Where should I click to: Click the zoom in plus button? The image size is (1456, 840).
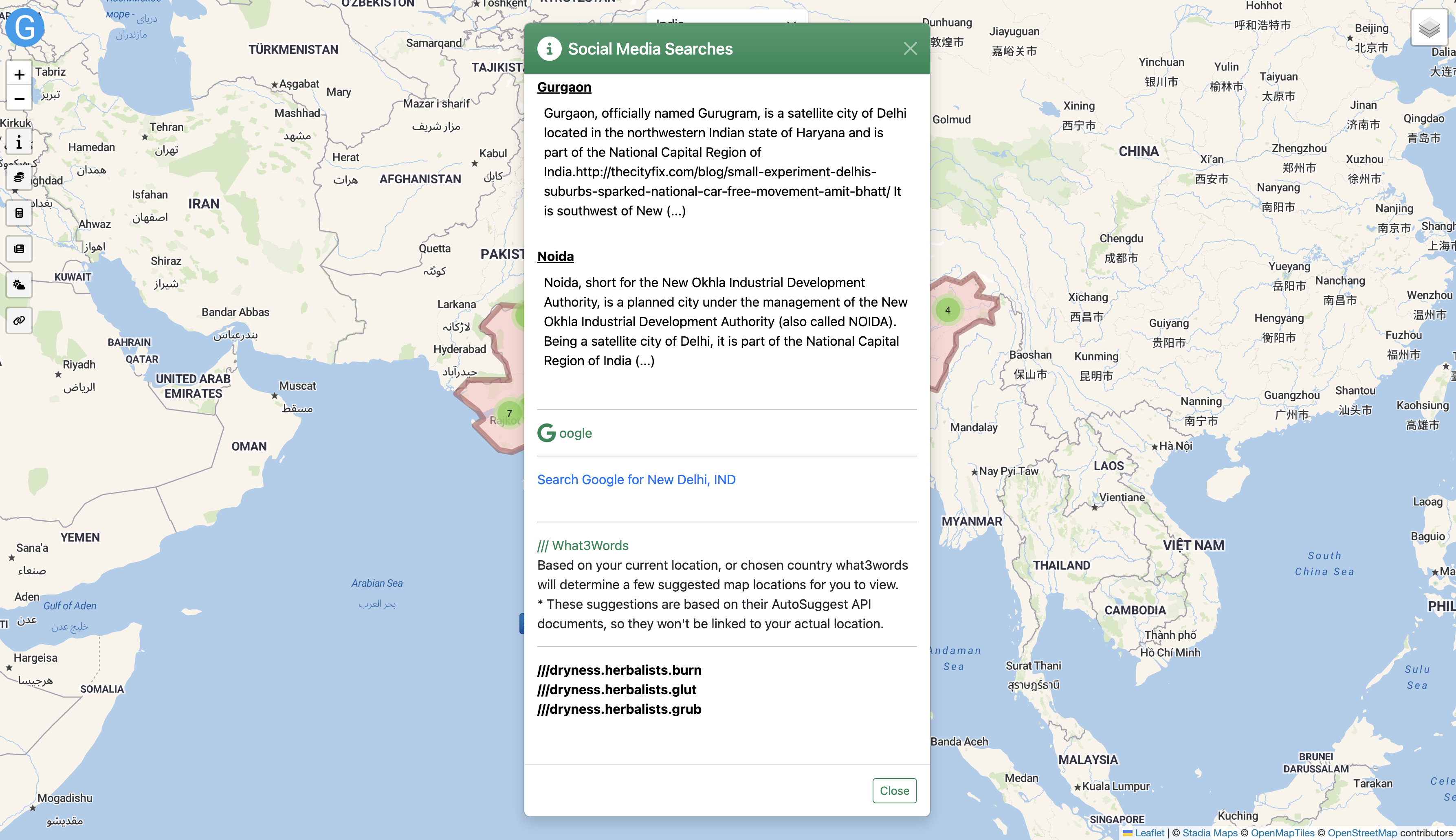19,75
